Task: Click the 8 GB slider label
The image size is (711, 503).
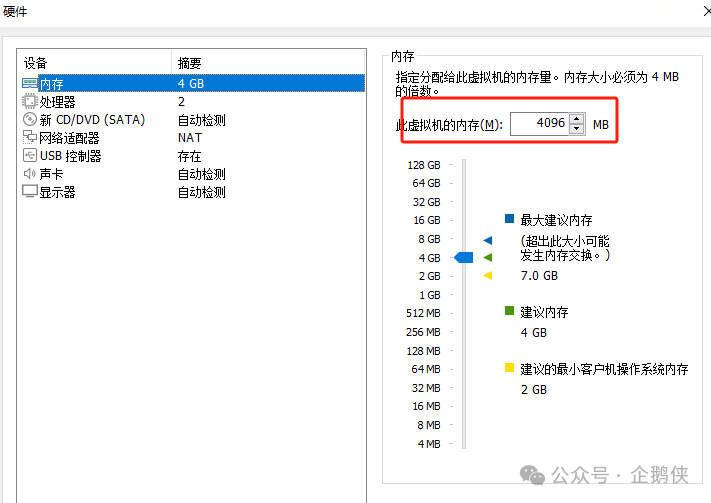Action: tap(429, 239)
